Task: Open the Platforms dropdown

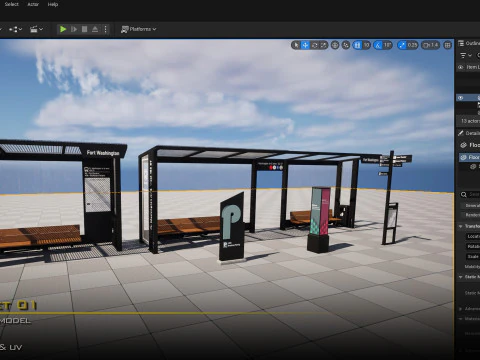Action: click(x=139, y=29)
